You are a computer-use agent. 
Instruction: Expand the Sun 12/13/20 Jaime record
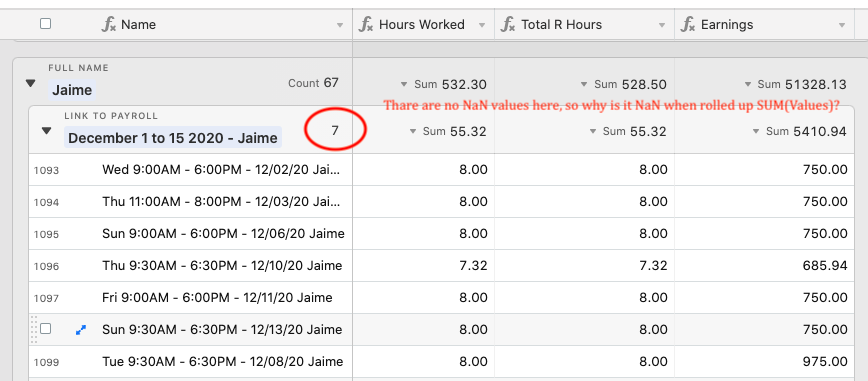pos(81,330)
